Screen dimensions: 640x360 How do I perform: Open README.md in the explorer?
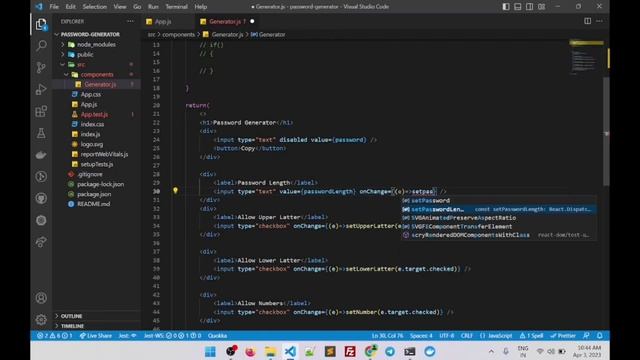[93, 204]
